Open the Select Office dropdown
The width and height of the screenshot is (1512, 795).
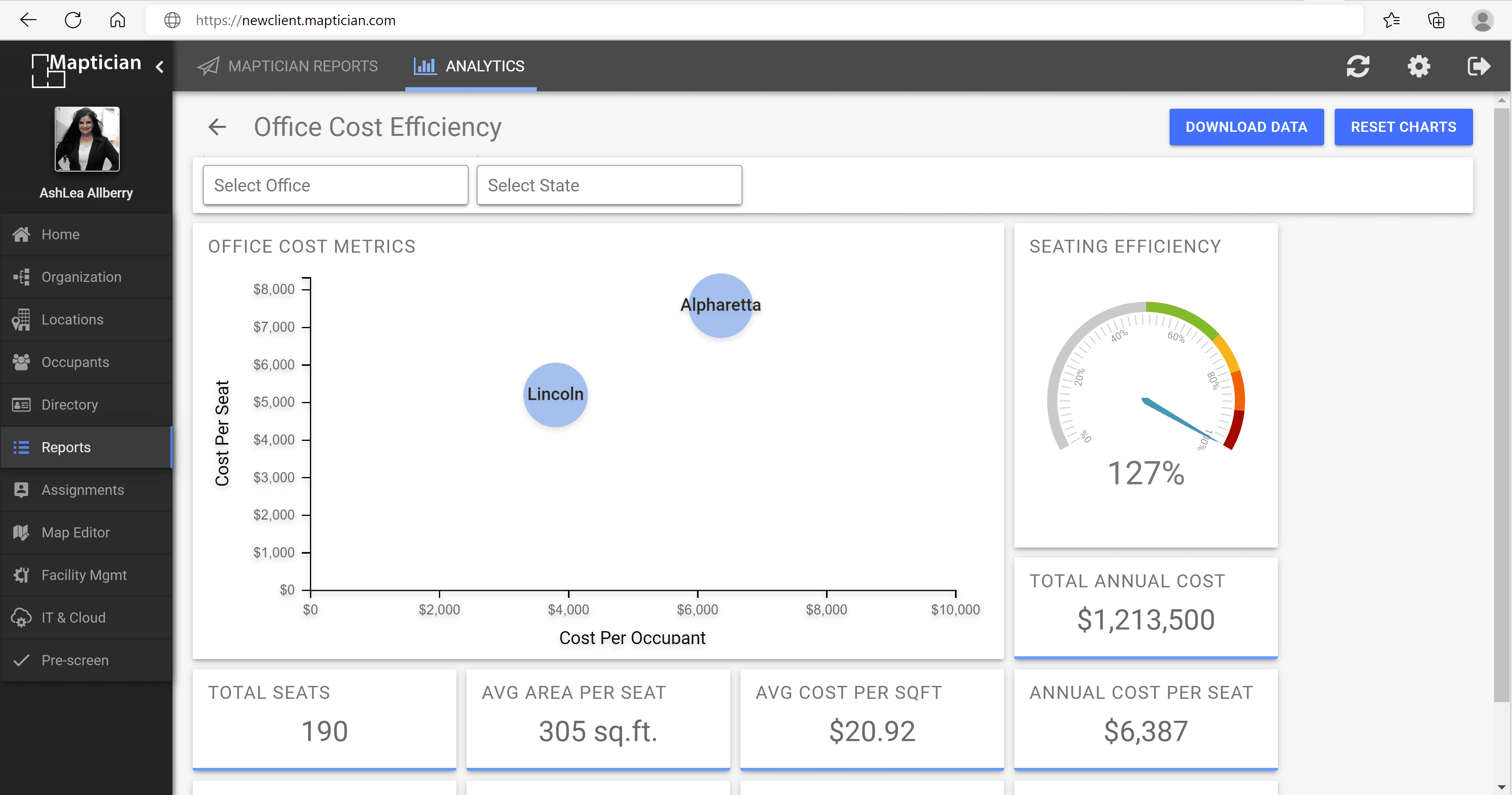tap(335, 185)
